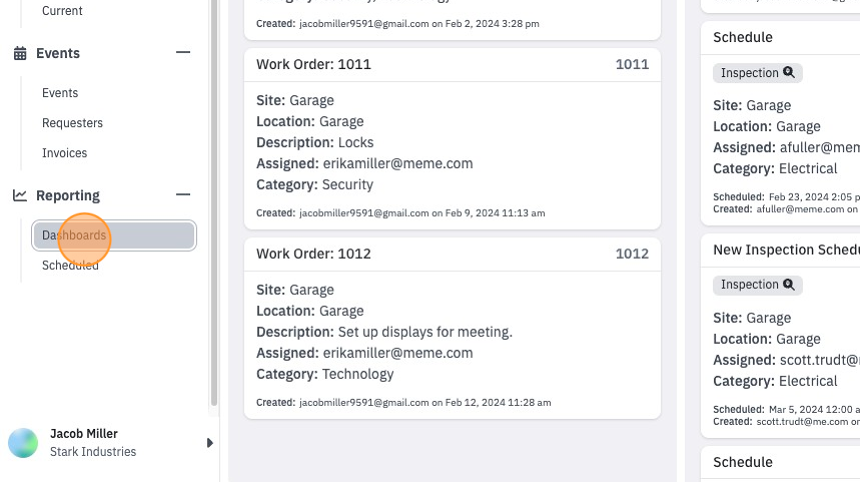Click magnifier icon in second Inspection badge
The height and width of the screenshot is (482, 860).
pos(789,285)
